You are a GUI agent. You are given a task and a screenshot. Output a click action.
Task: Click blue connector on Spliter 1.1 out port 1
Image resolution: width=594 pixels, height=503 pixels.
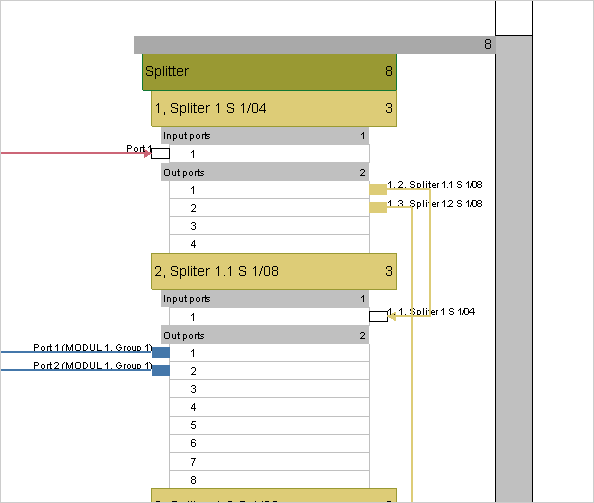(x=161, y=352)
